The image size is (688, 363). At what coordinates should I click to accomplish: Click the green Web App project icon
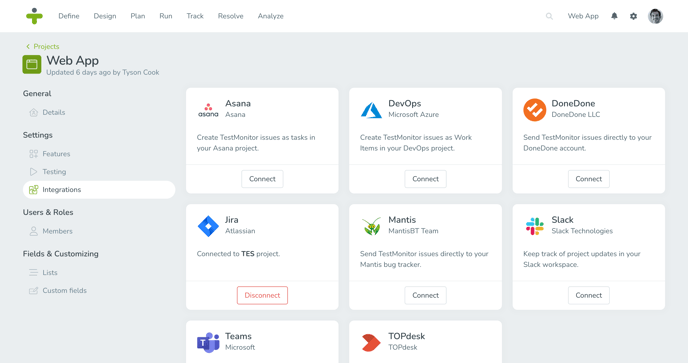pyautogui.click(x=32, y=65)
